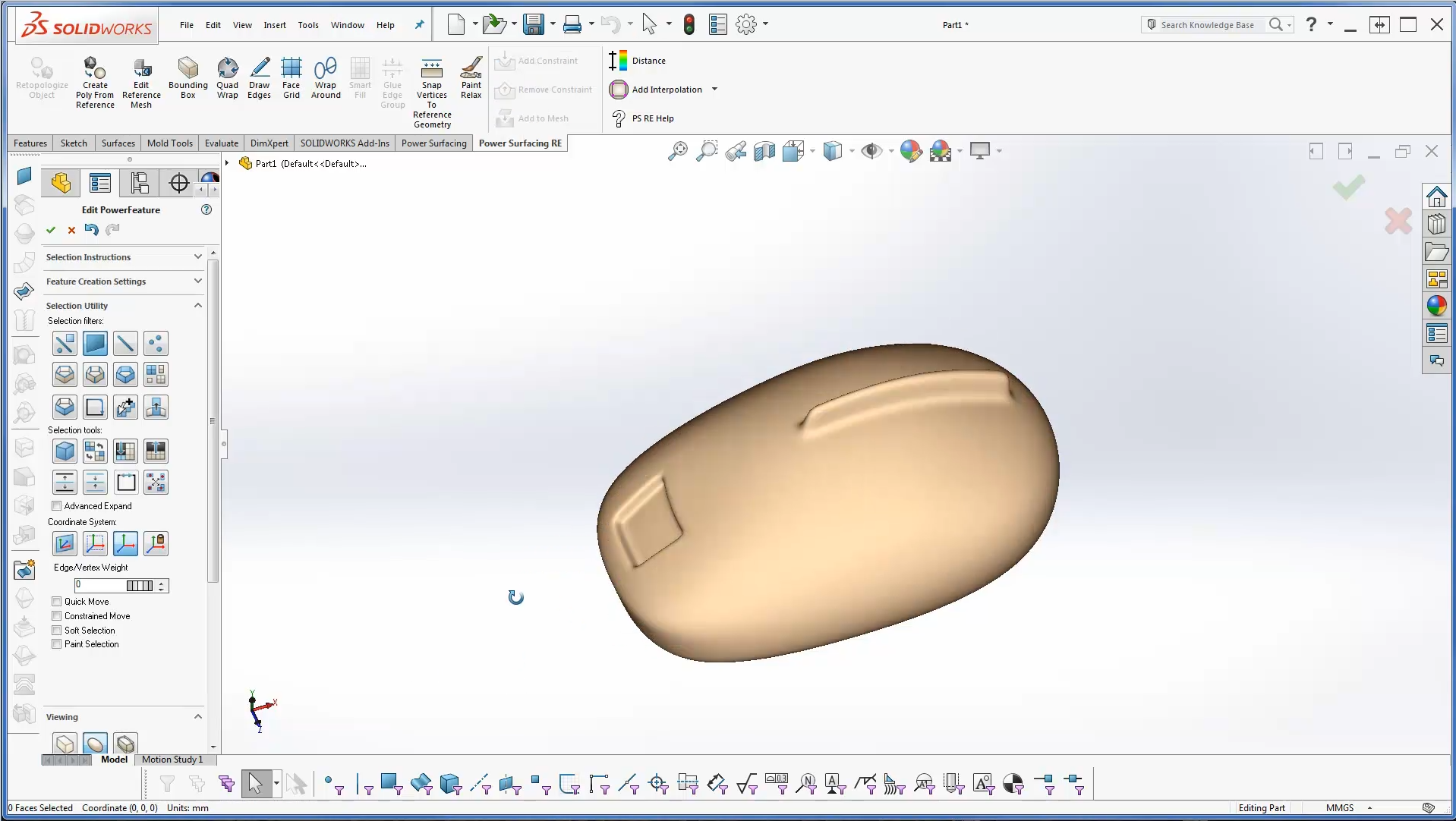Select the Face Grid tool
Viewport: 1456px width, 821px height.
[x=291, y=78]
